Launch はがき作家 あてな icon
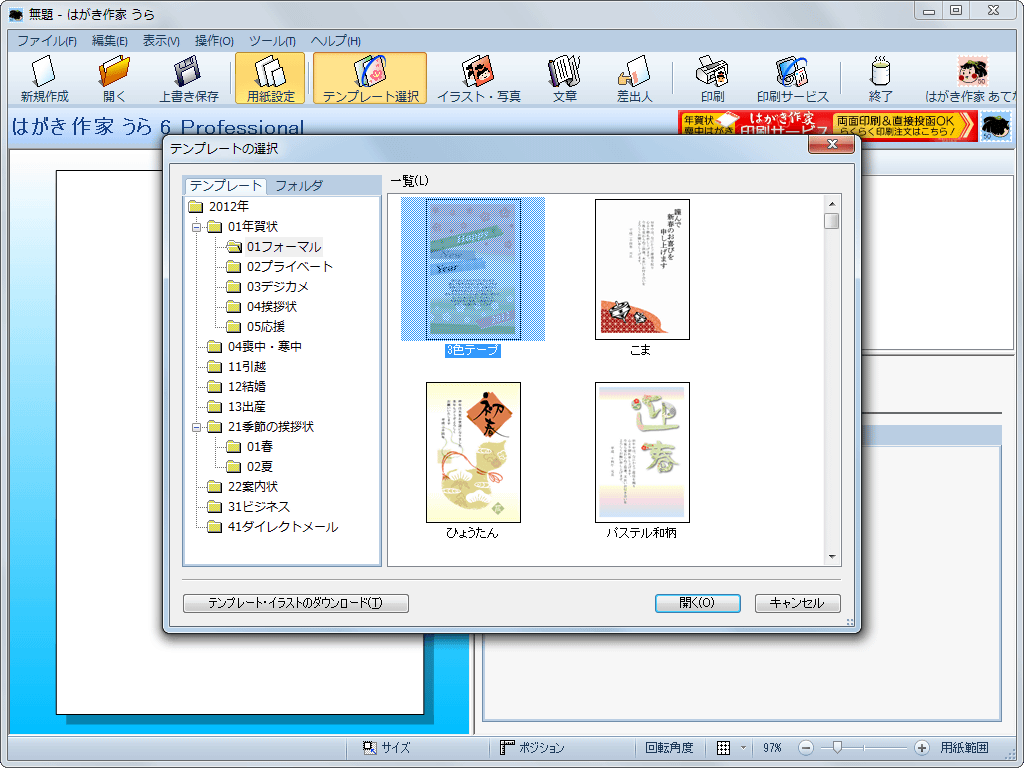1024x768 pixels. click(x=972, y=79)
